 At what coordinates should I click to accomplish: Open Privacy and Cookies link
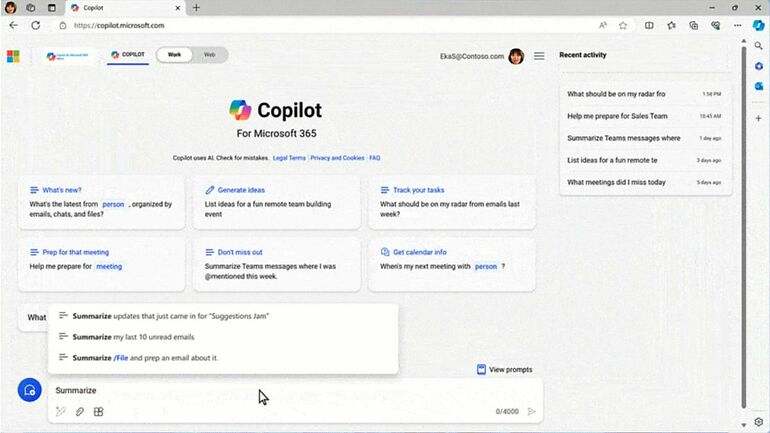pyautogui.click(x=337, y=158)
